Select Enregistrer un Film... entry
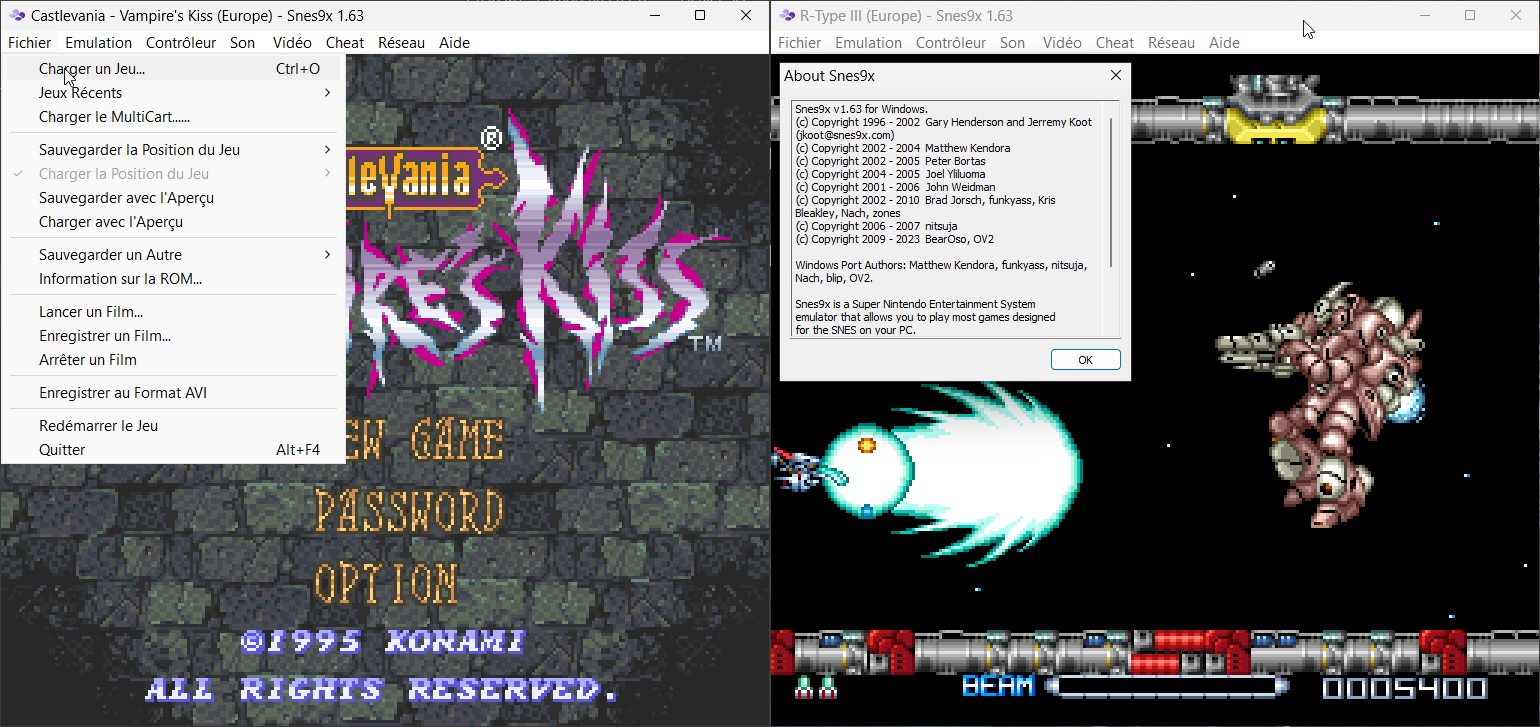The height and width of the screenshot is (727, 1540). (173, 336)
